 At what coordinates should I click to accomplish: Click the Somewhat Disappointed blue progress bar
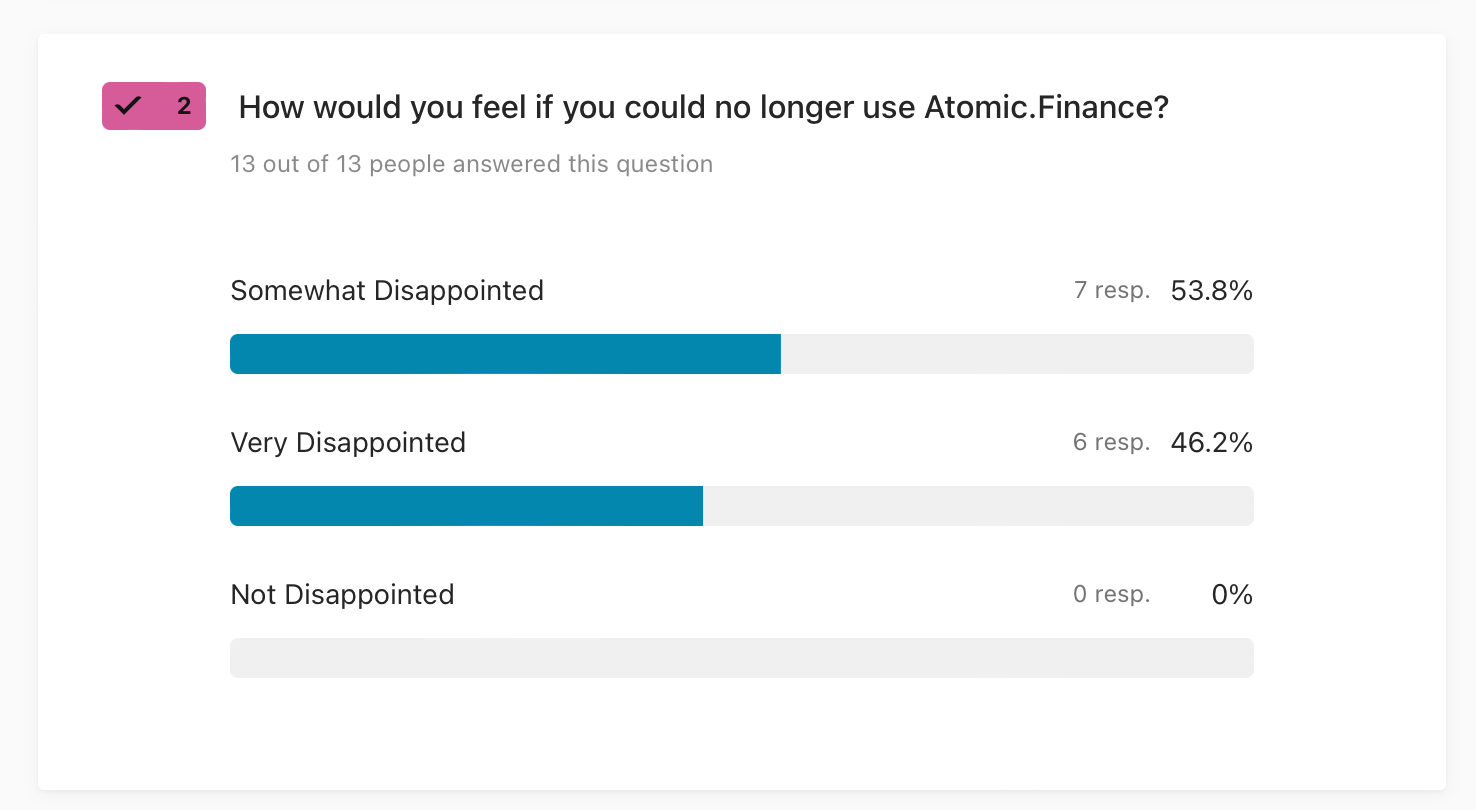point(505,354)
